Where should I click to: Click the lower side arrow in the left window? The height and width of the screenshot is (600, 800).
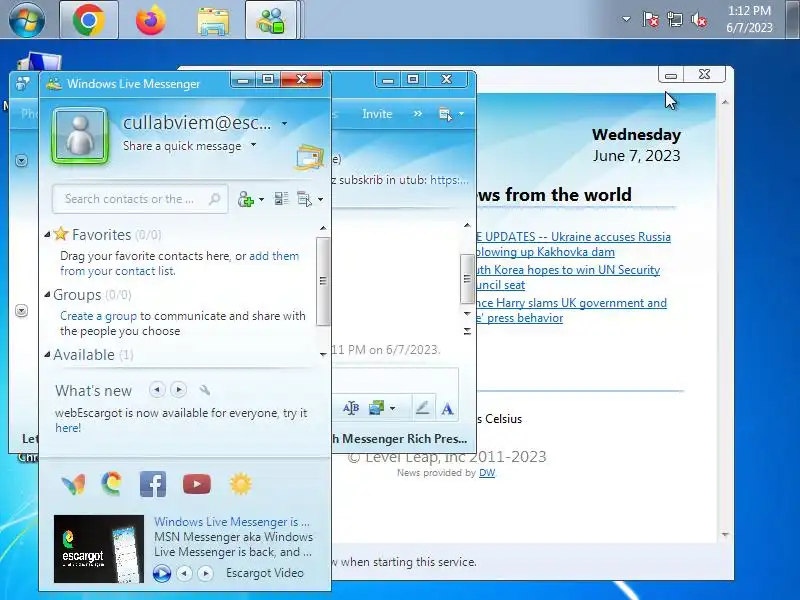click(21, 311)
